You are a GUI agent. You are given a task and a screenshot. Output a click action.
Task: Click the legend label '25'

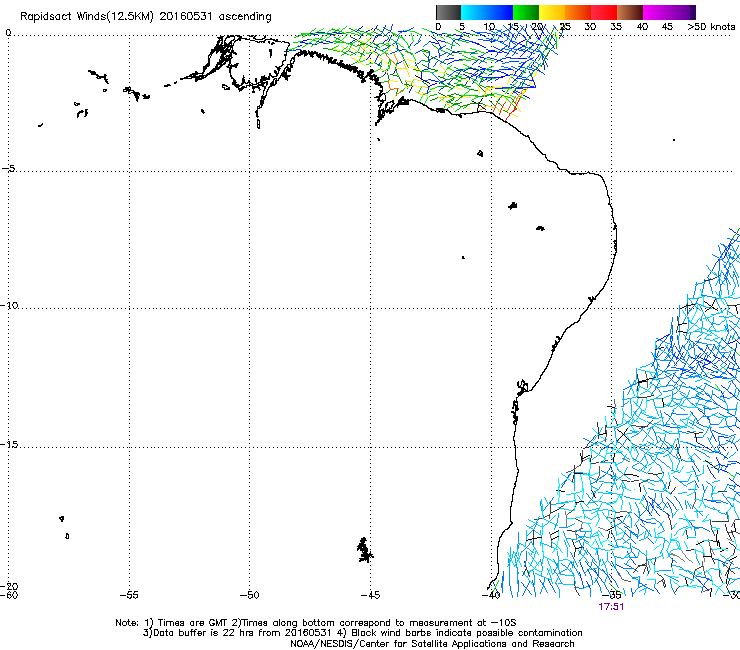[x=565, y=26]
